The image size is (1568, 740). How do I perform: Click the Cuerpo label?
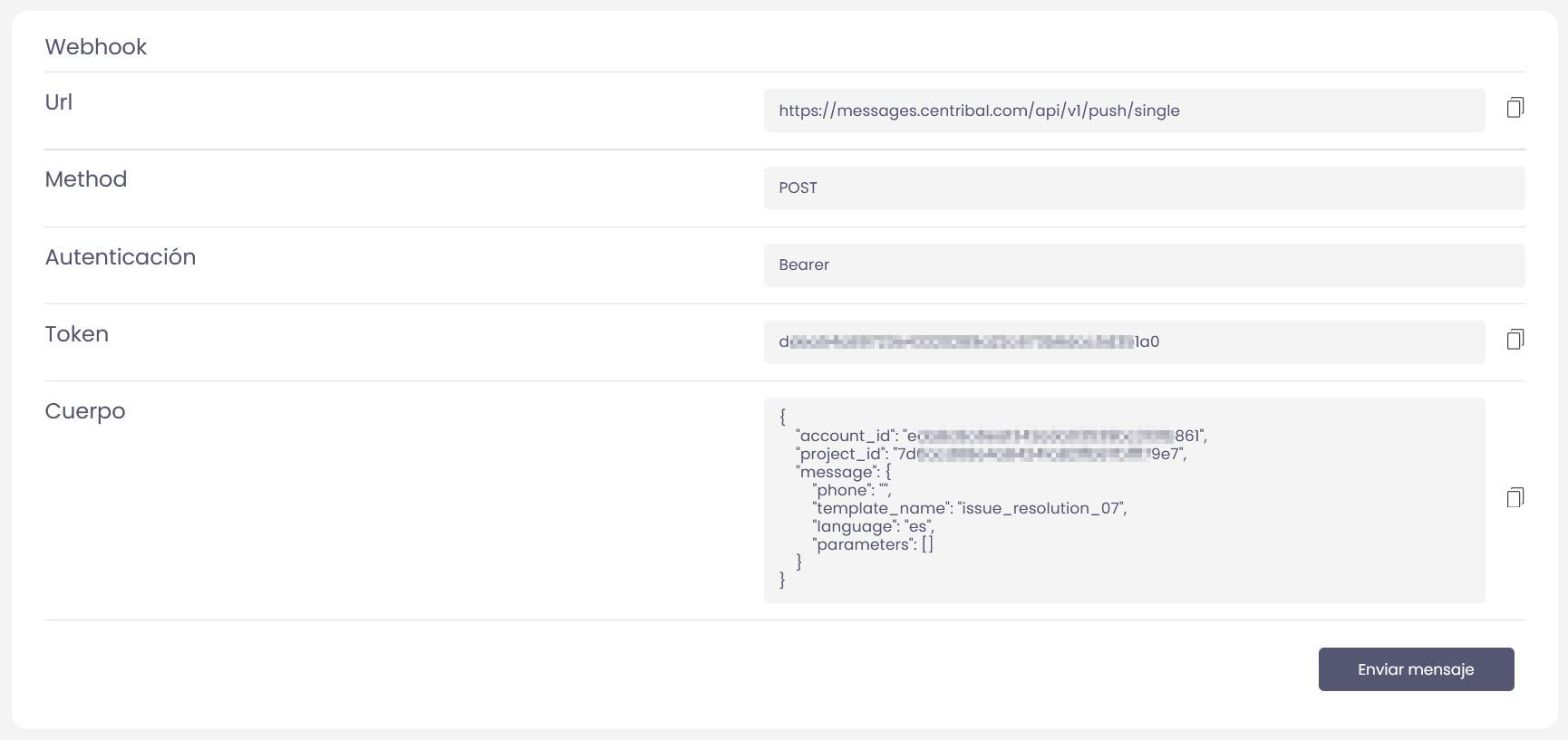[x=85, y=411]
